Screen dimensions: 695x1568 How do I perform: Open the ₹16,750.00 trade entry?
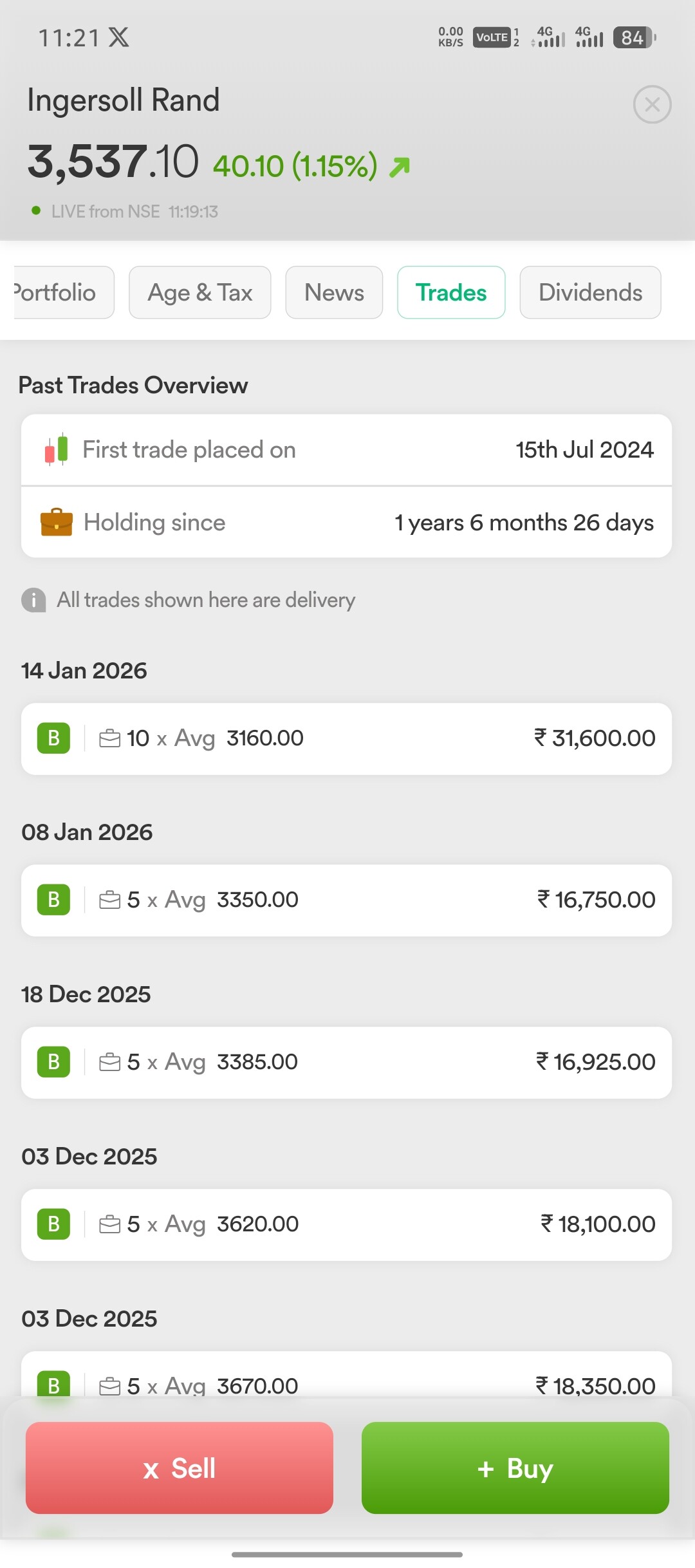point(346,900)
